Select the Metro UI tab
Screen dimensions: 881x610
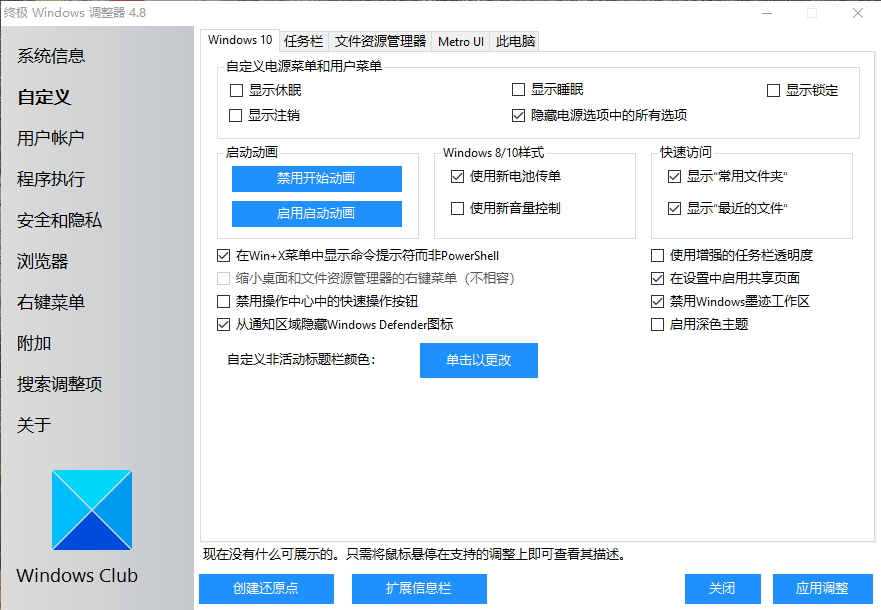460,41
